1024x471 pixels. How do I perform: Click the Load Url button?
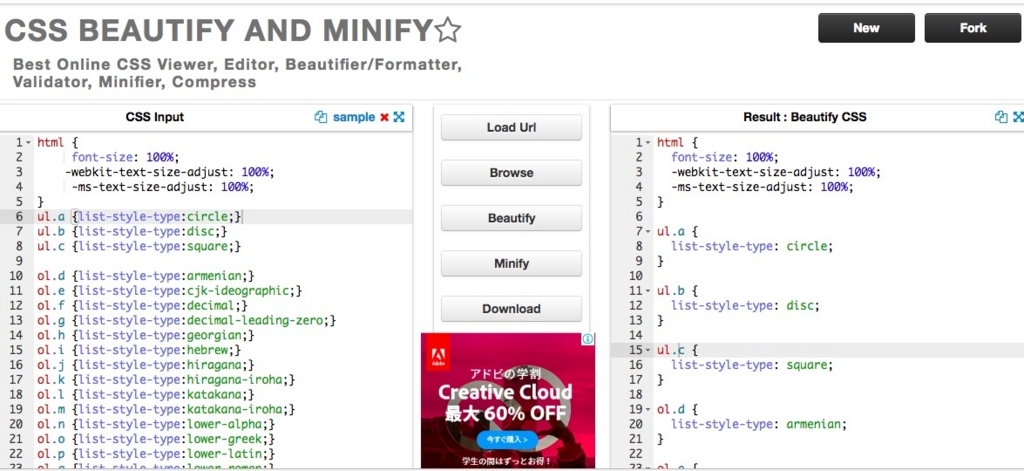pyautogui.click(x=511, y=127)
